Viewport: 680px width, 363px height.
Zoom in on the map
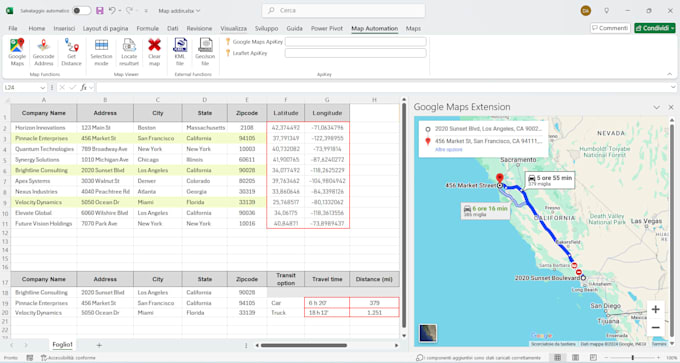tap(656, 309)
